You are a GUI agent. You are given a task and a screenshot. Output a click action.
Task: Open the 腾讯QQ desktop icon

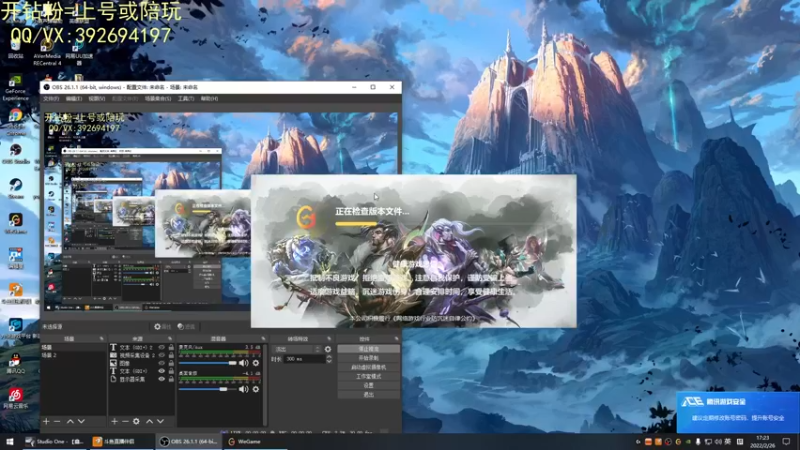(x=15, y=363)
